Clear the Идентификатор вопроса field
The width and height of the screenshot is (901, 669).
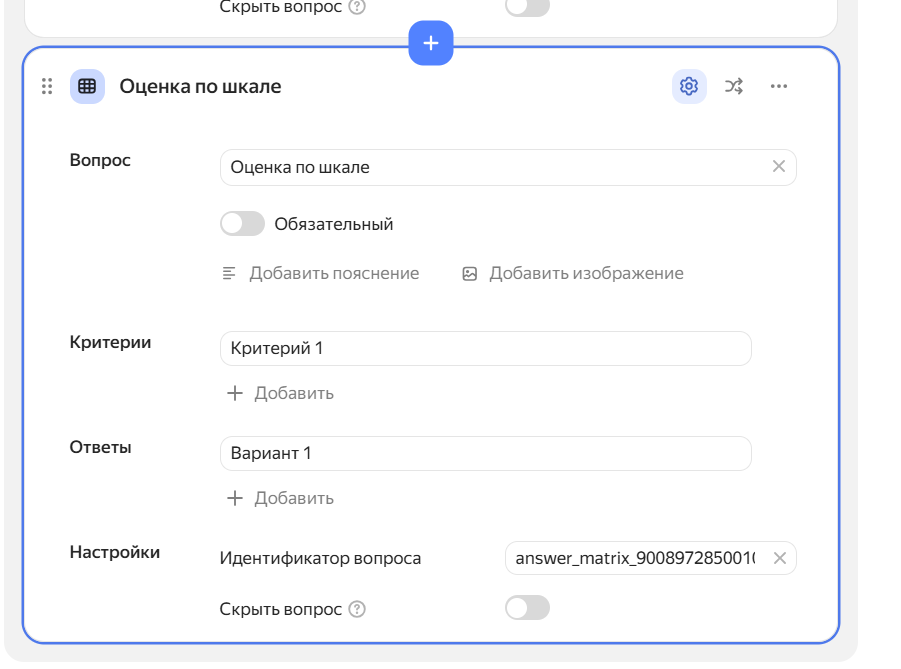point(779,558)
